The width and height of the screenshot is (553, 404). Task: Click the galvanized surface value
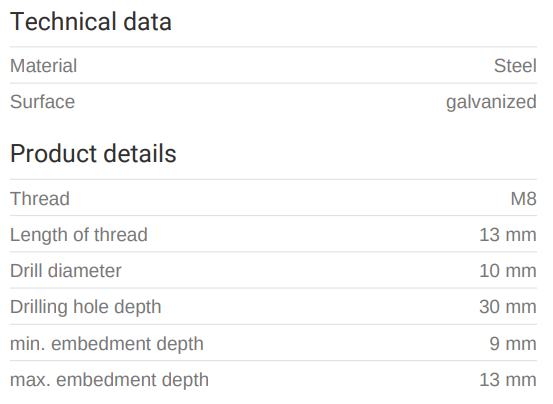(x=491, y=102)
